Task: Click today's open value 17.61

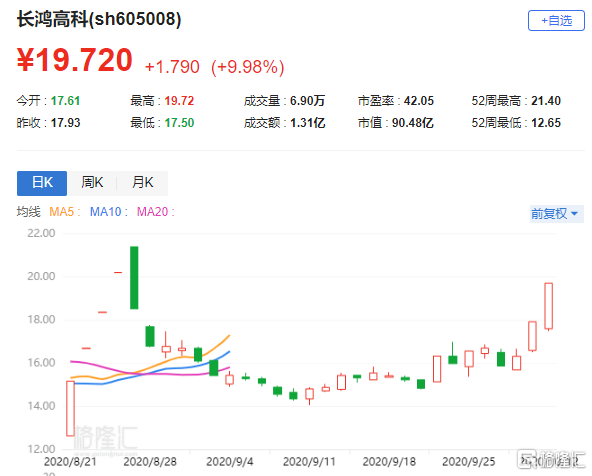Action: tap(65, 101)
